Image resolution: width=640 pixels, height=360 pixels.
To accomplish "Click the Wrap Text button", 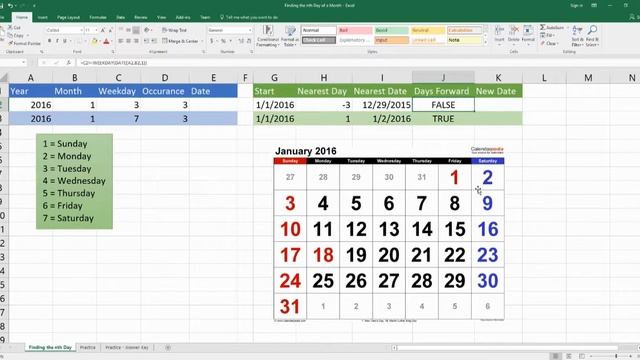I will (x=174, y=30).
